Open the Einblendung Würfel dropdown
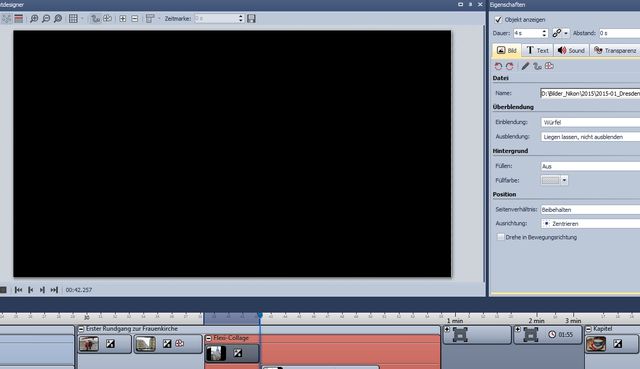Screen dimensions: 640x369 590,122
